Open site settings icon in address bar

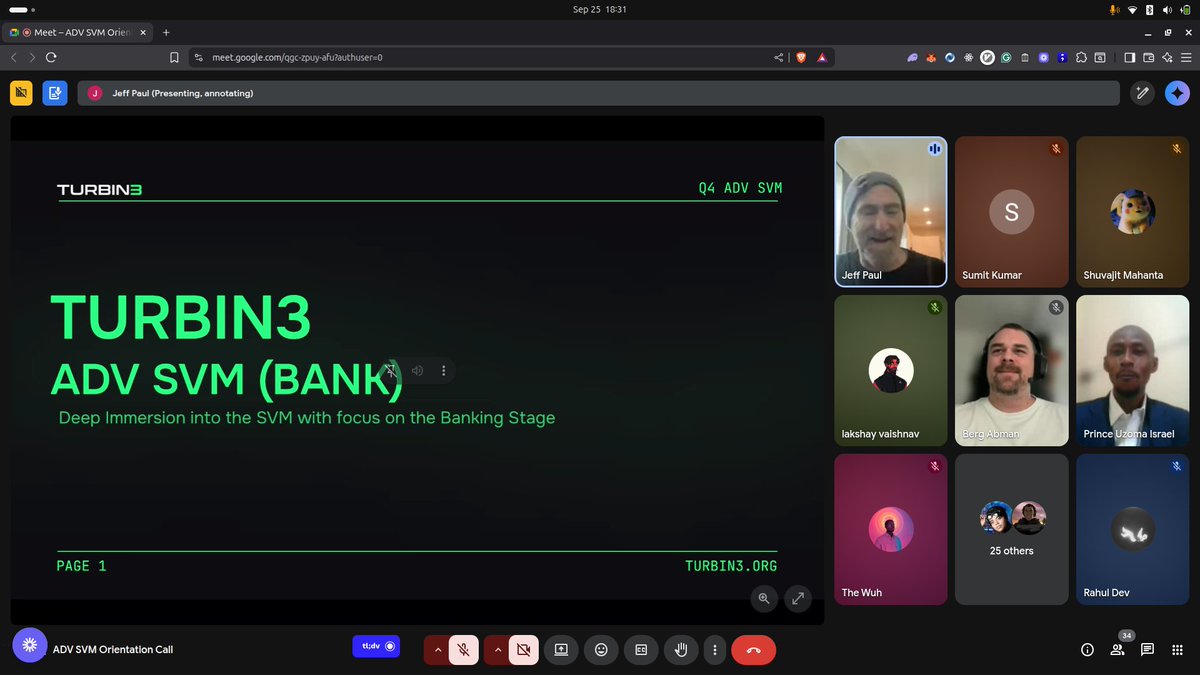(x=199, y=57)
